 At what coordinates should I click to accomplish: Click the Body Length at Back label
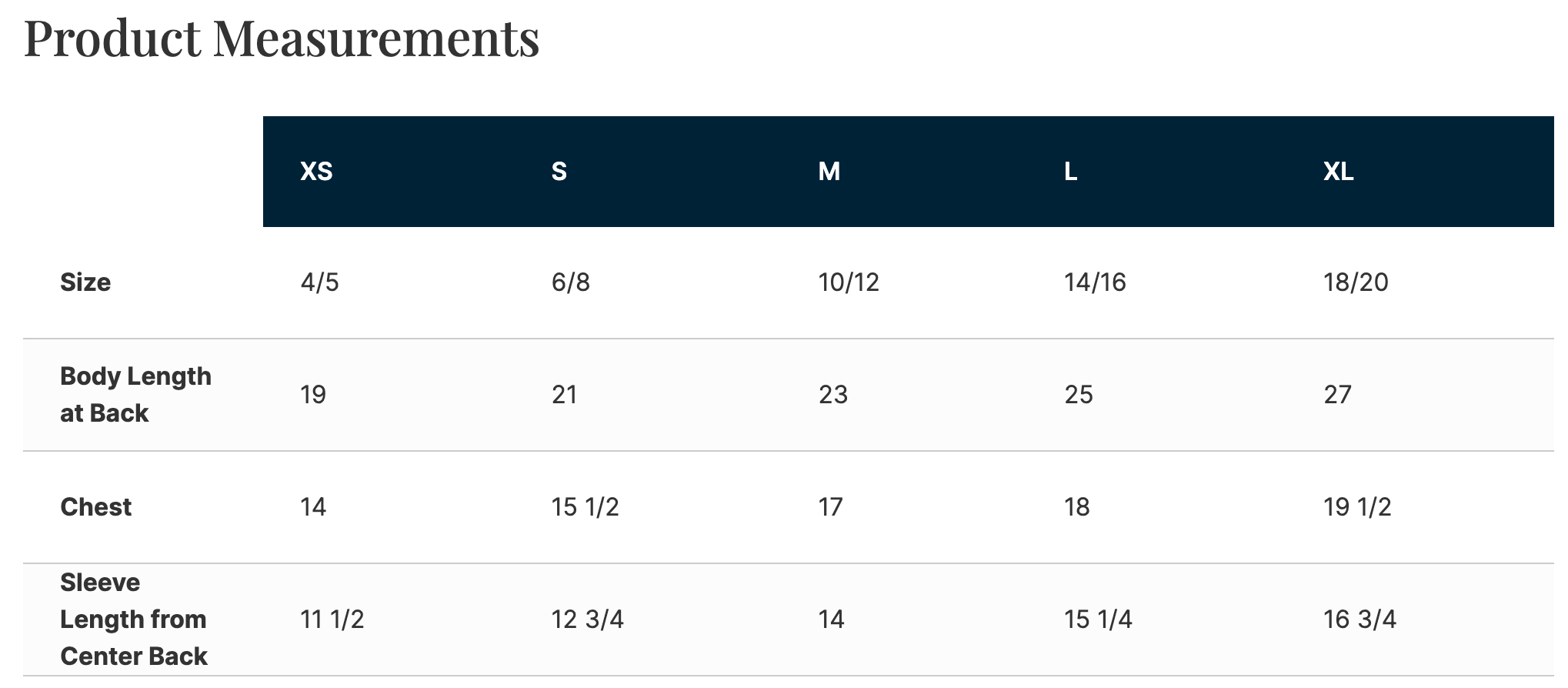click(x=135, y=395)
